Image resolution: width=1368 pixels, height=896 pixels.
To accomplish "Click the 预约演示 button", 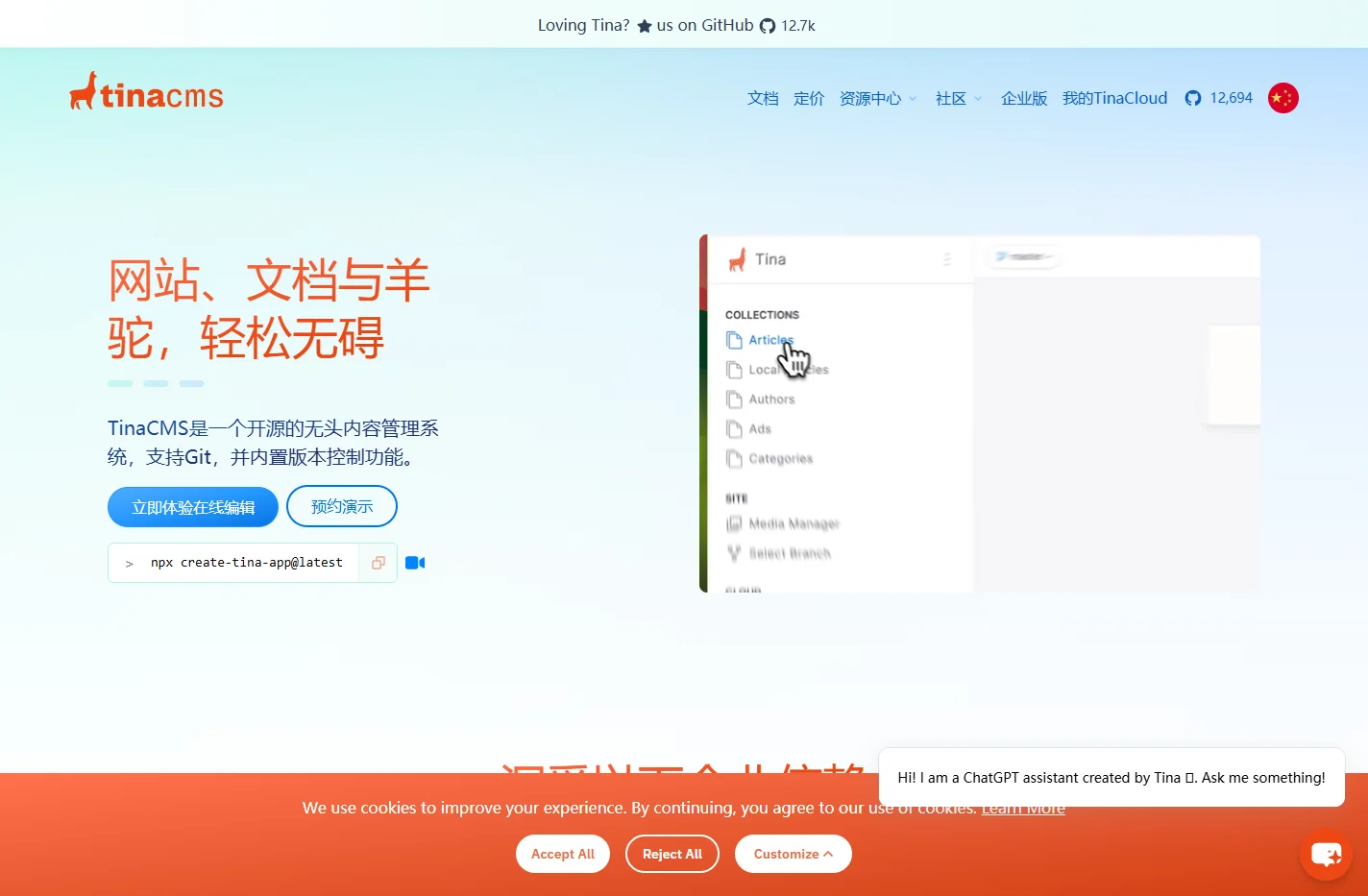I will point(342,506).
